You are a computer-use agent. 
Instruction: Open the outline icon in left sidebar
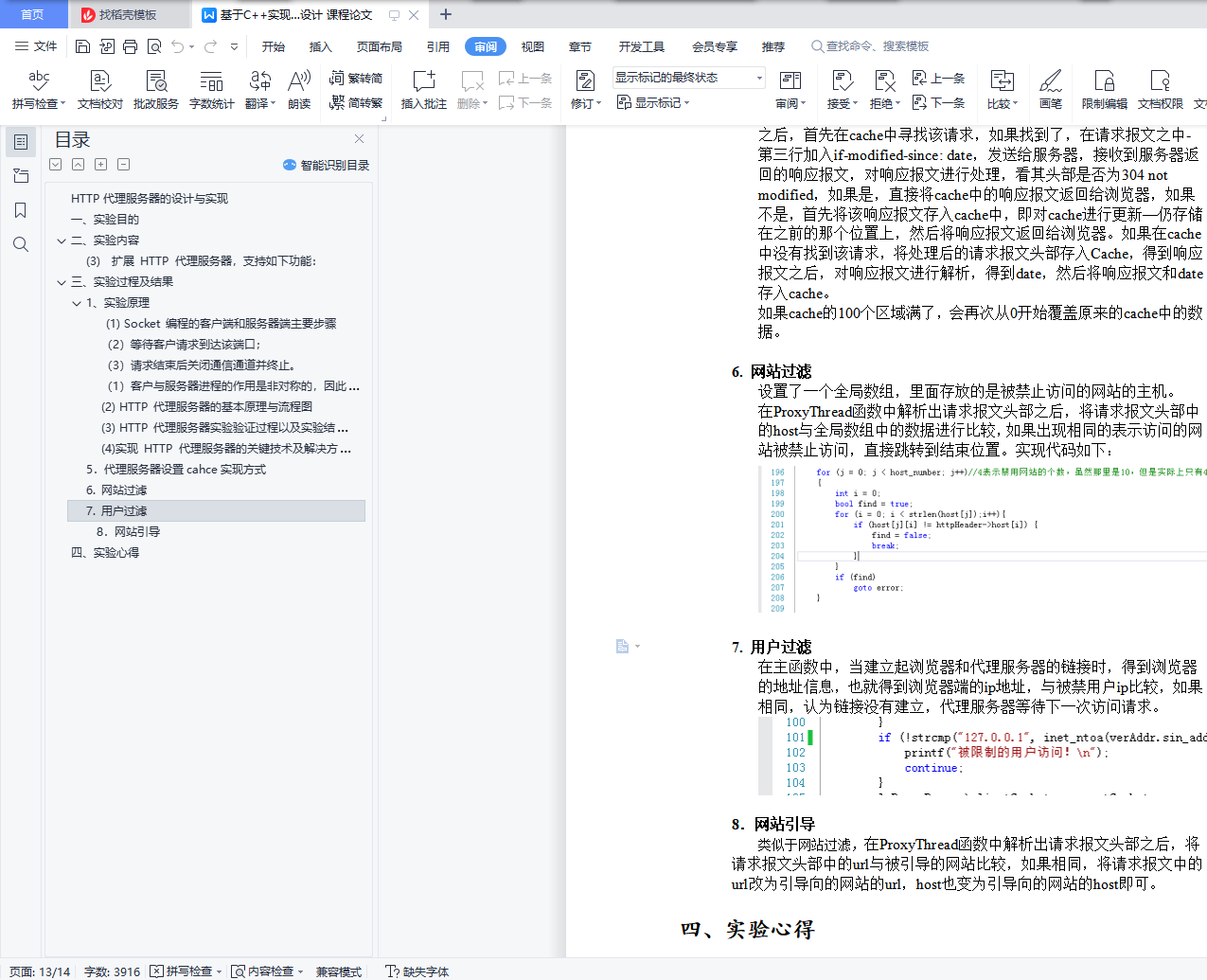tap(21, 142)
